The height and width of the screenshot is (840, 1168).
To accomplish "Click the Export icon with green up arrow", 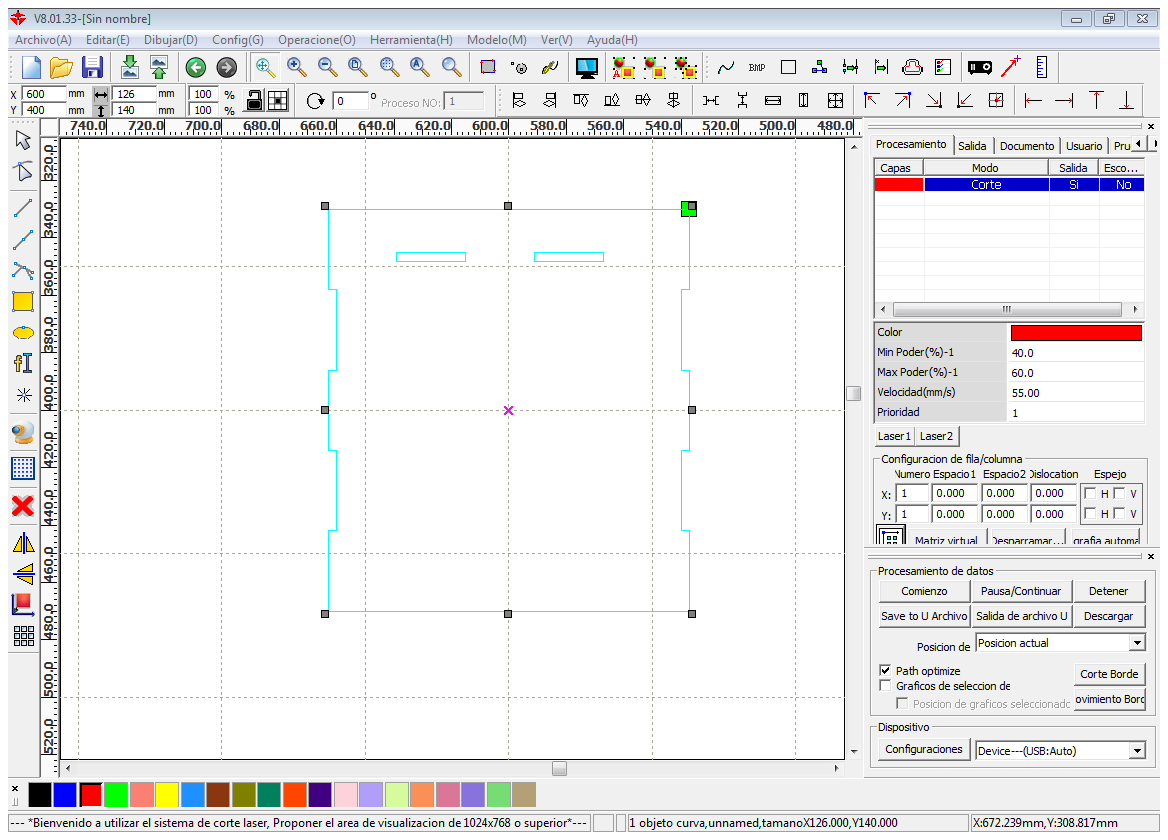I will pyautogui.click(x=159, y=67).
